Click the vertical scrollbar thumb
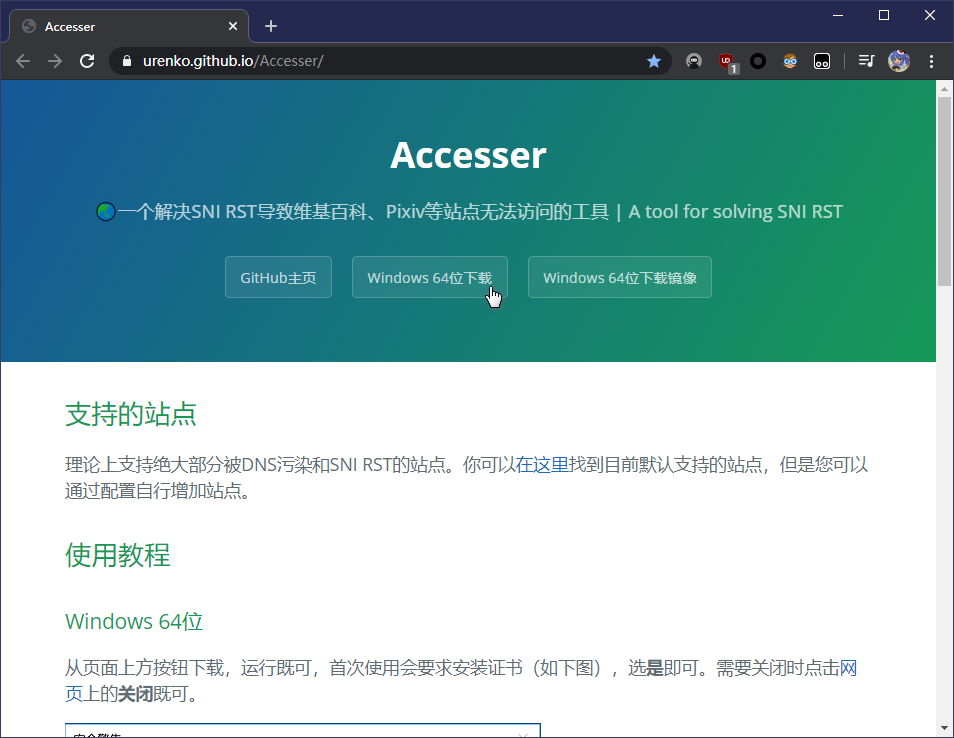954x738 pixels. coord(944,191)
